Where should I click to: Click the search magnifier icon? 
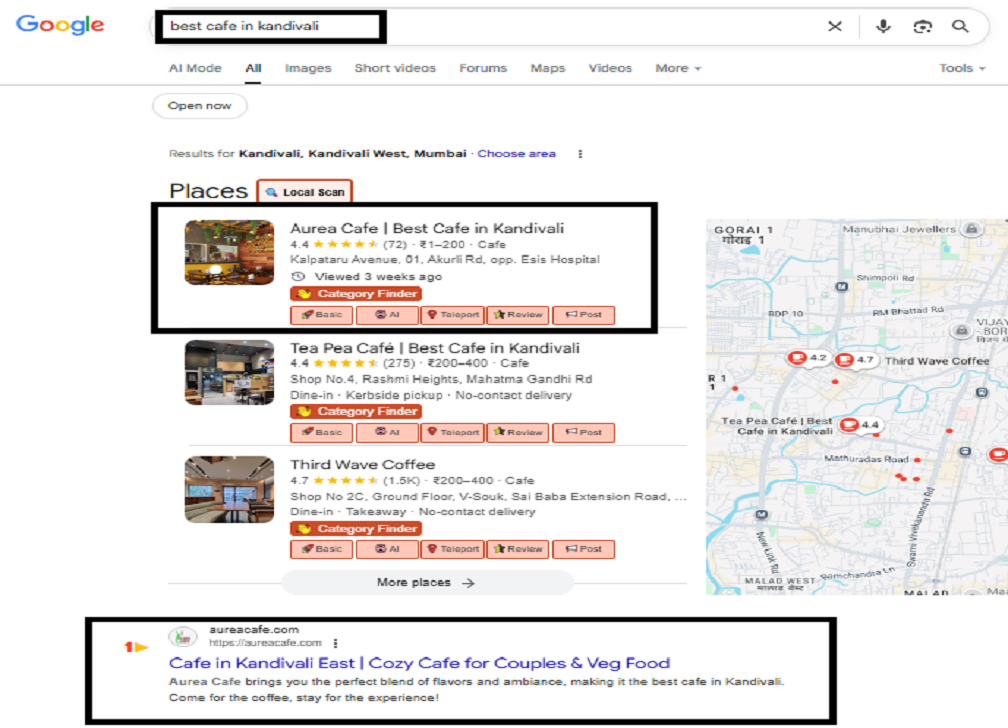pos(961,27)
